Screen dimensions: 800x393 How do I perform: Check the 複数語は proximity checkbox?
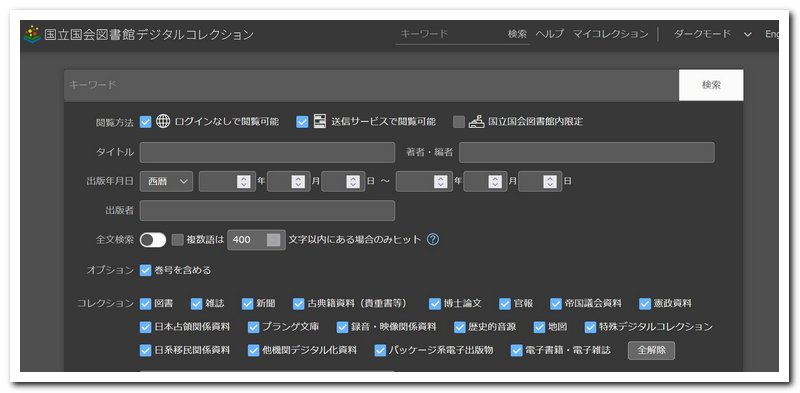(x=177, y=240)
